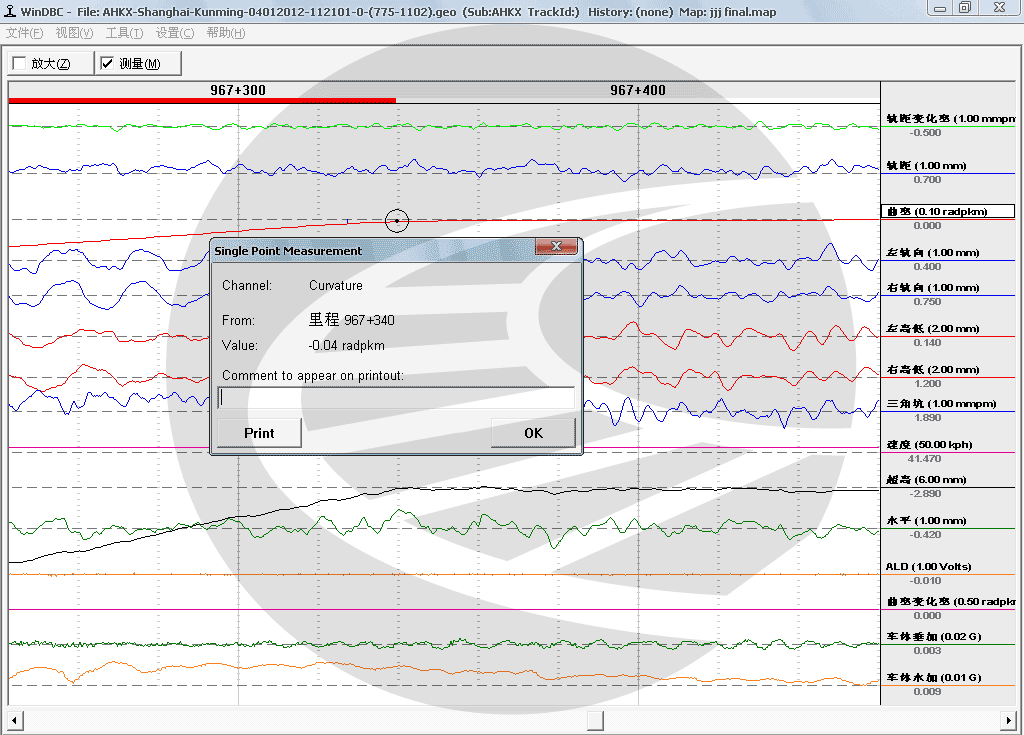Select the 超高 (6.00 mm) channel label
Viewport: 1024px width, 735px height.
click(x=926, y=480)
